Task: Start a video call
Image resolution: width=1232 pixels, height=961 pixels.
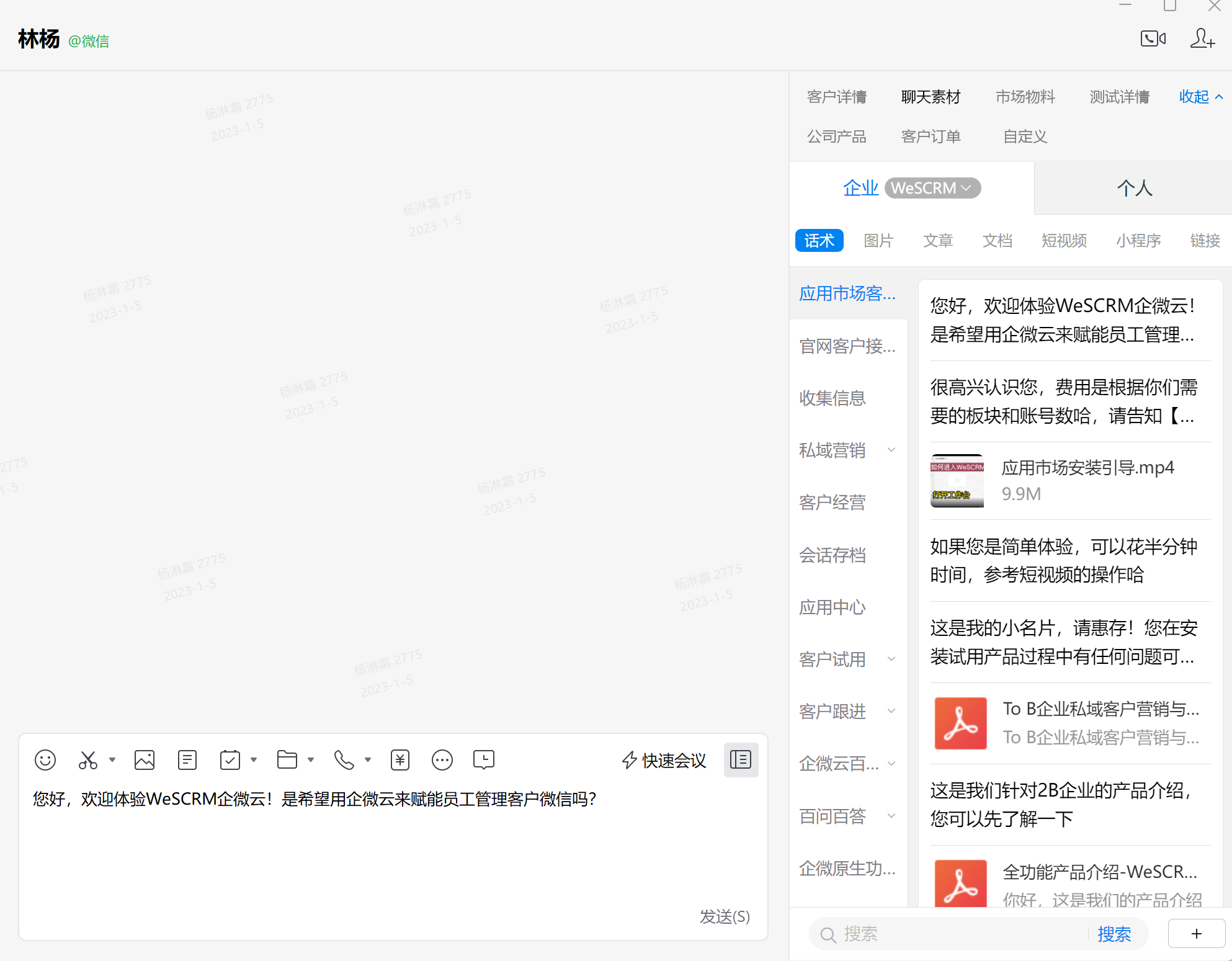Action: pos(1153,38)
